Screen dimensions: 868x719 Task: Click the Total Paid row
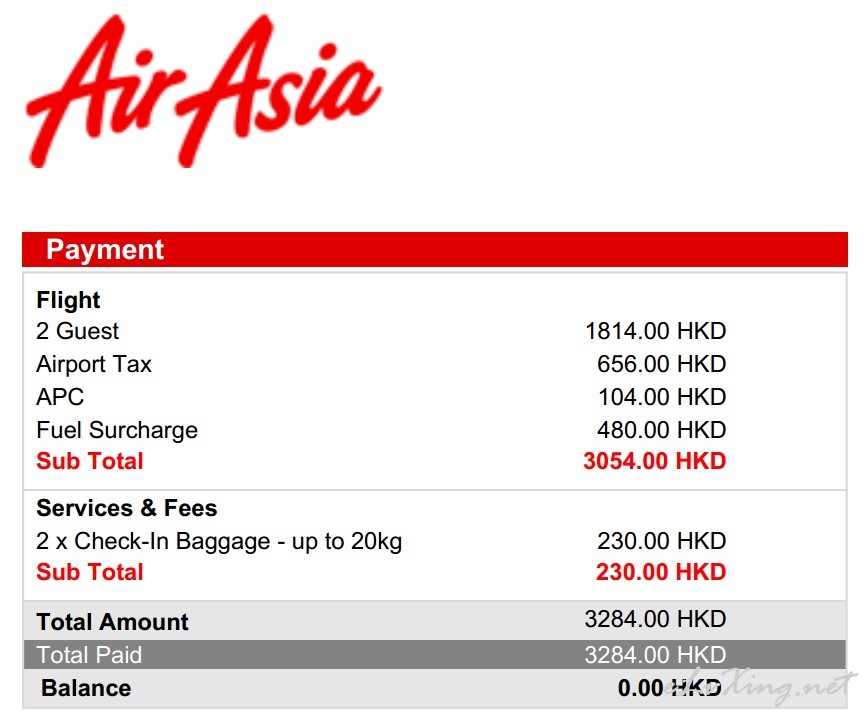click(x=435, y=655)
